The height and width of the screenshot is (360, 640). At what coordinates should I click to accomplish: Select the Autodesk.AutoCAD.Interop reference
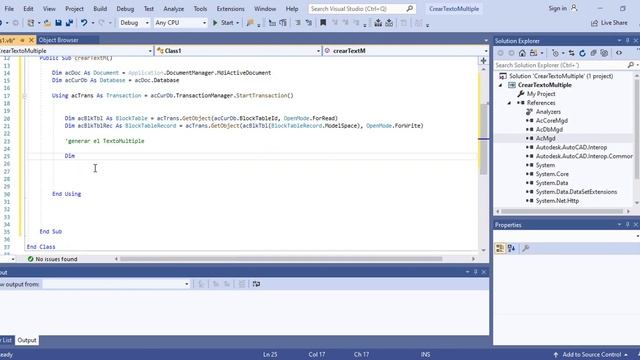[x=571, y=147]
